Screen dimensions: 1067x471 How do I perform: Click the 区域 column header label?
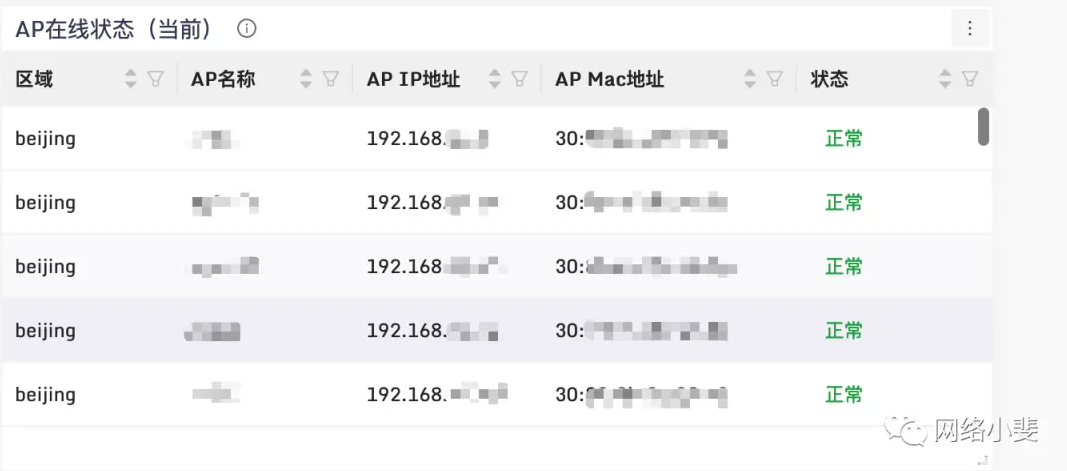tap(34, 79)
